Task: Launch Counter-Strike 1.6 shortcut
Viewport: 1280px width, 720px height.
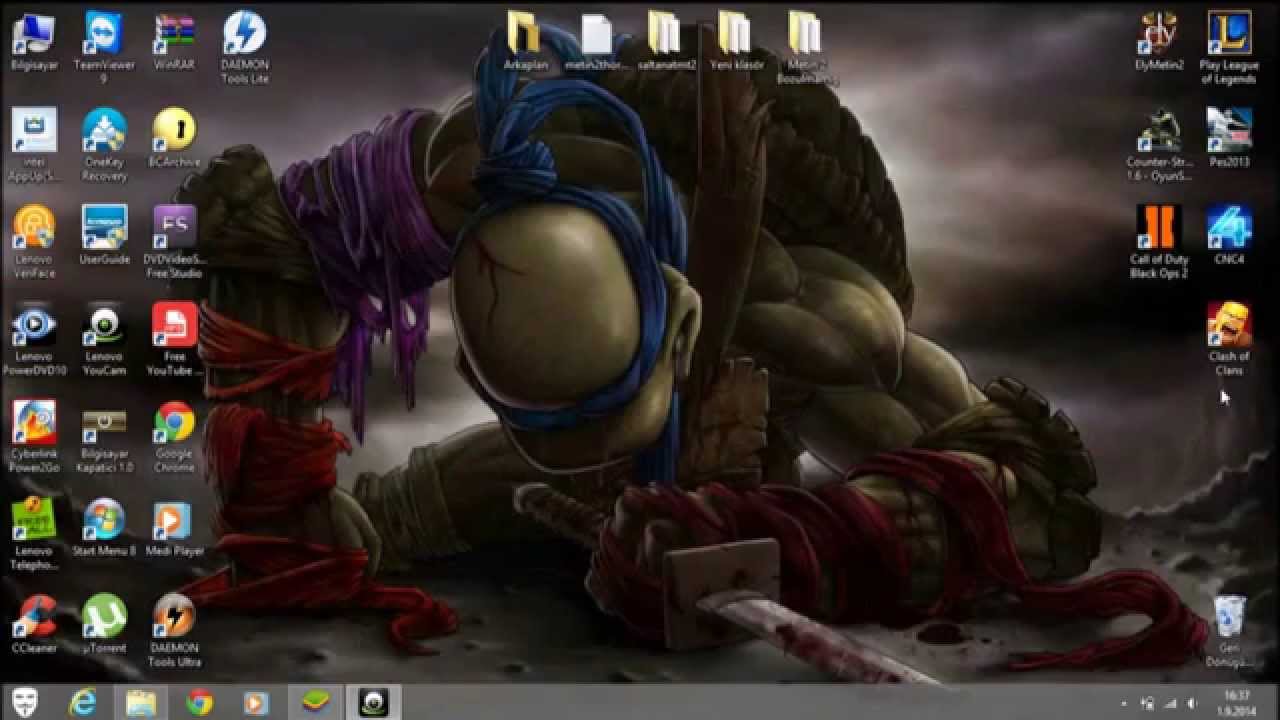Action: click(x=1159, y=145)
